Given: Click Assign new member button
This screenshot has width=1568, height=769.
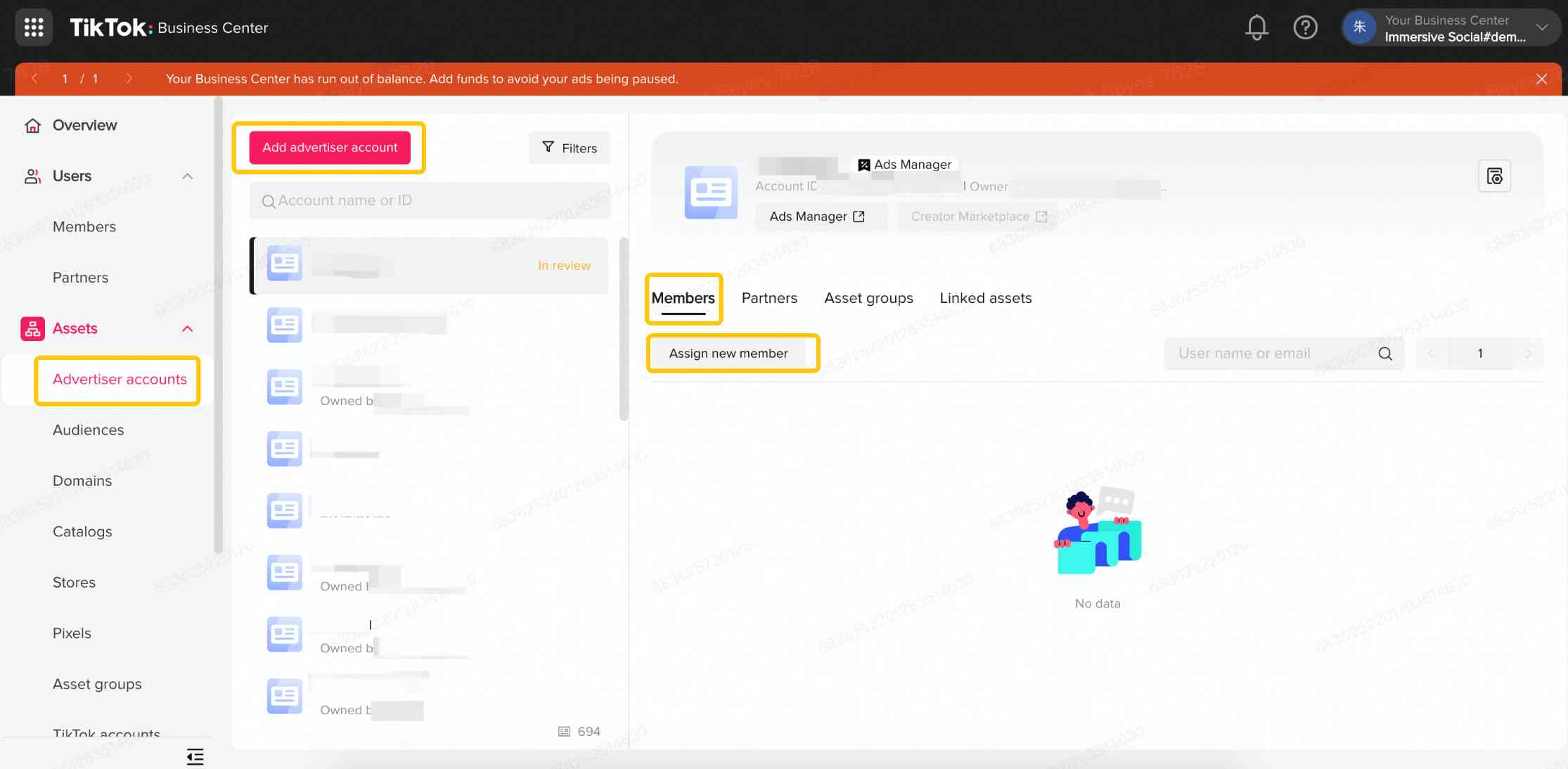Looking at the screenshot, I should coord(728,354).
